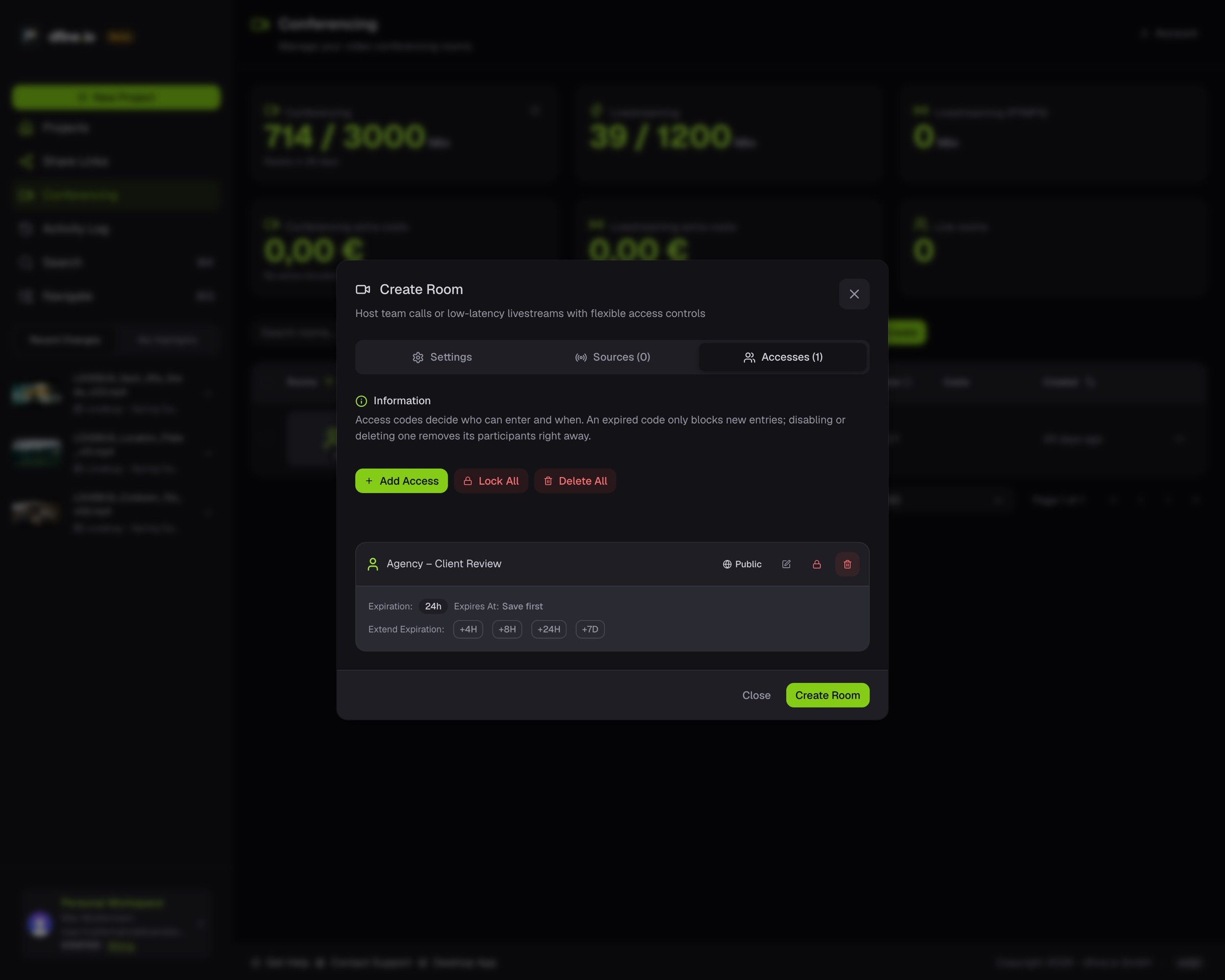Lock the Agency – Client Review access
The width and height of the screenshot is (1225, 980).
[817, 564]
